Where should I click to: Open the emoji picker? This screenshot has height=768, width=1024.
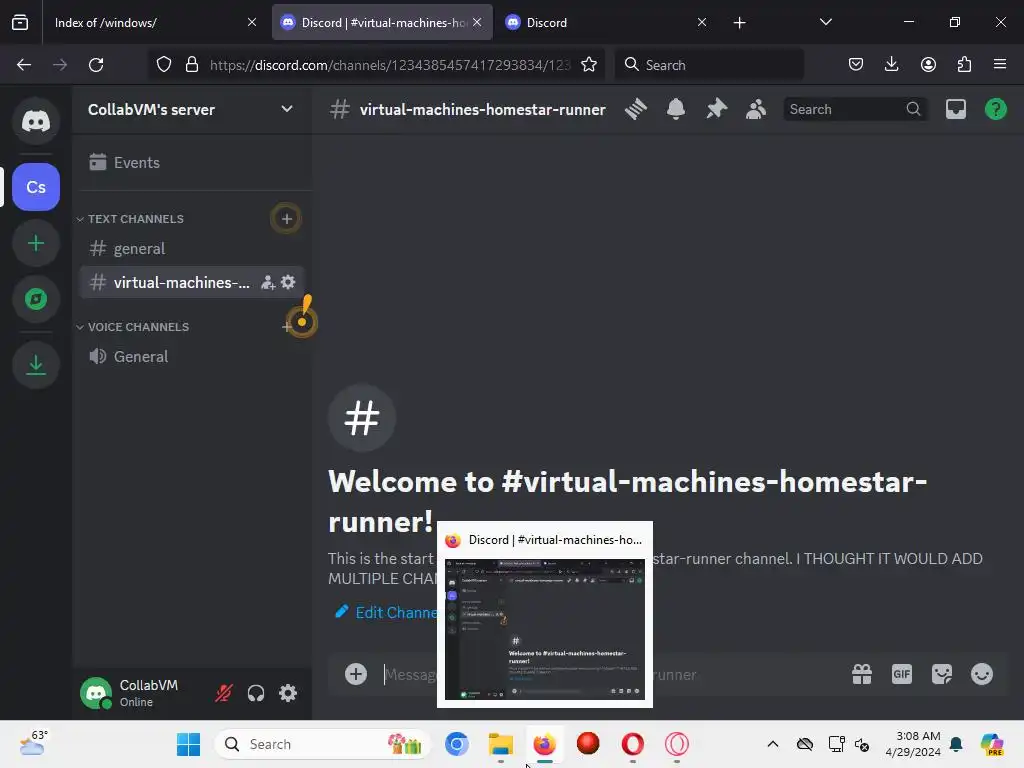[x=982, y=674]
